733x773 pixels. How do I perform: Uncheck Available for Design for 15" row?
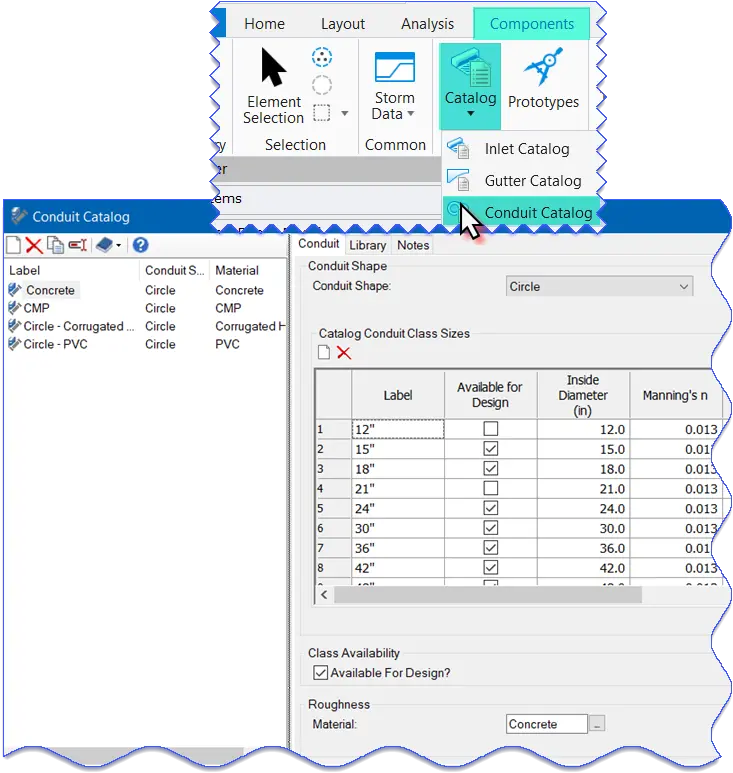click(x=490, y=449)
